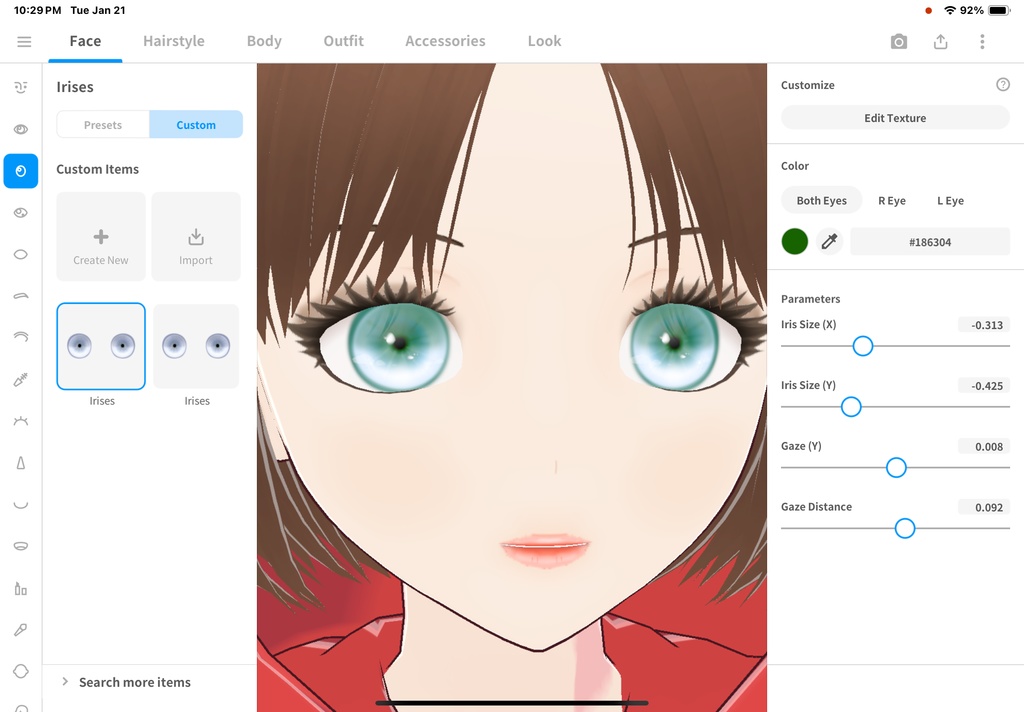Open the hamburger main menu icon
This screenshot has width=1024, height=712.
(x=24, y=41)
